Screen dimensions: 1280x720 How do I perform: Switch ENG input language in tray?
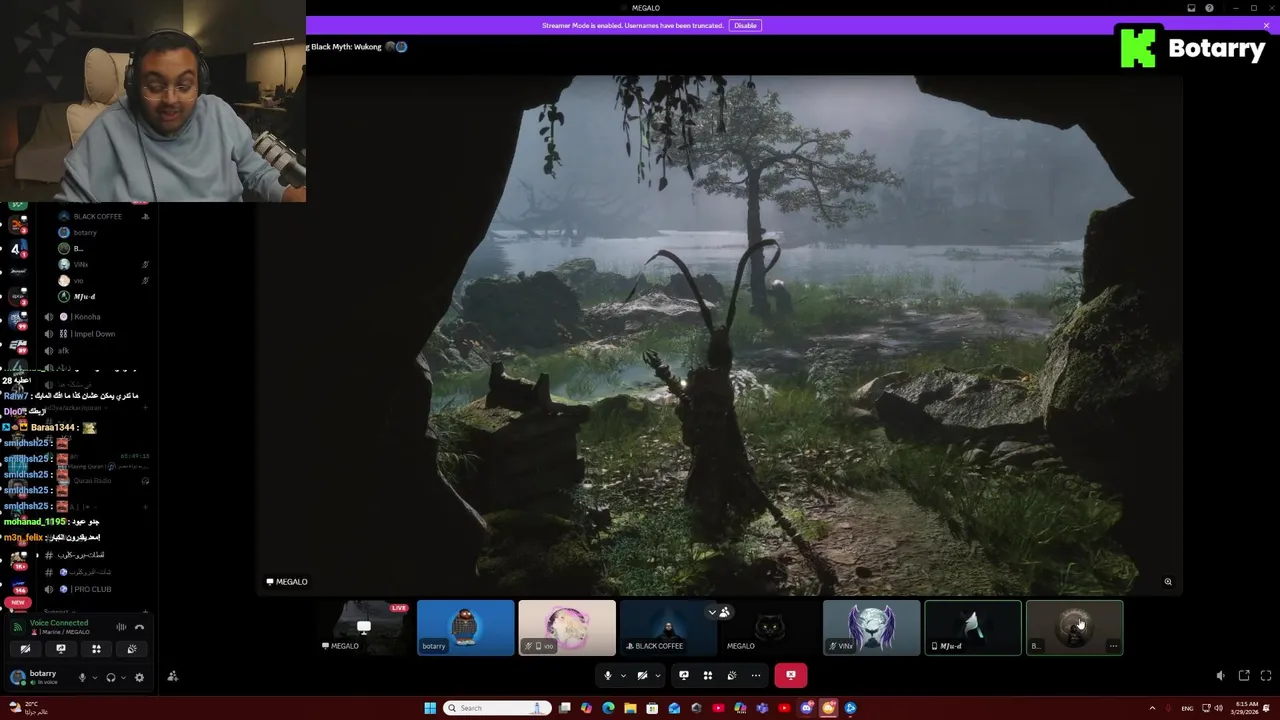(x=1187, y=708)
